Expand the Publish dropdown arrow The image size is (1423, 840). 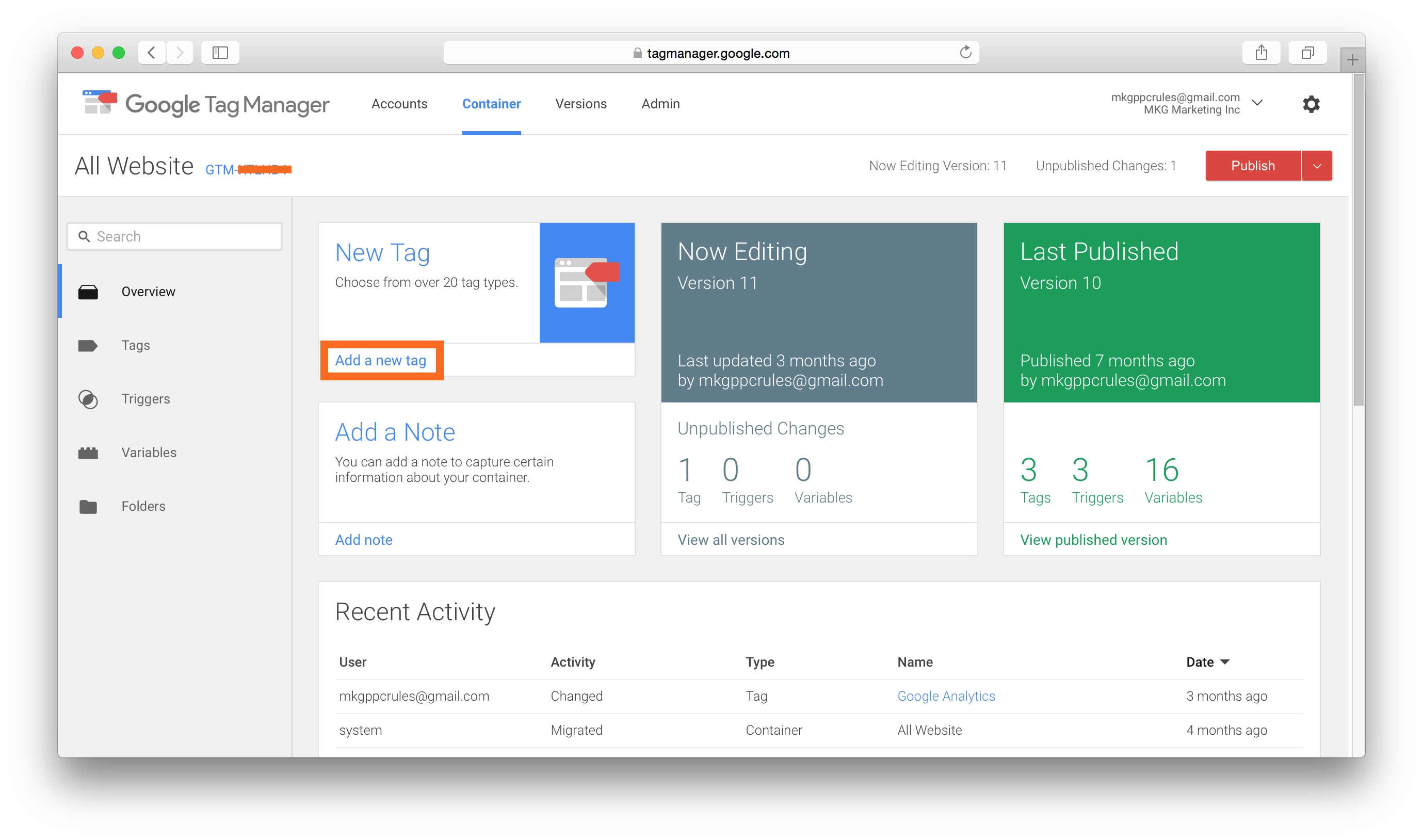[x=1317, y=166]
